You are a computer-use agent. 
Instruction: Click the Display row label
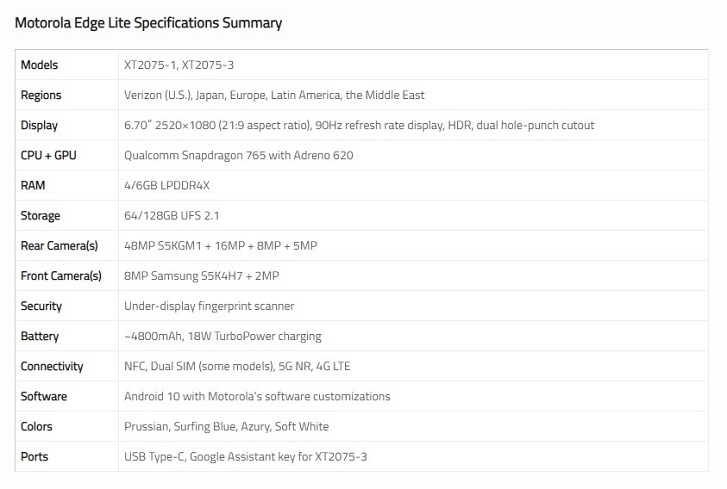[x=39, y=125]
